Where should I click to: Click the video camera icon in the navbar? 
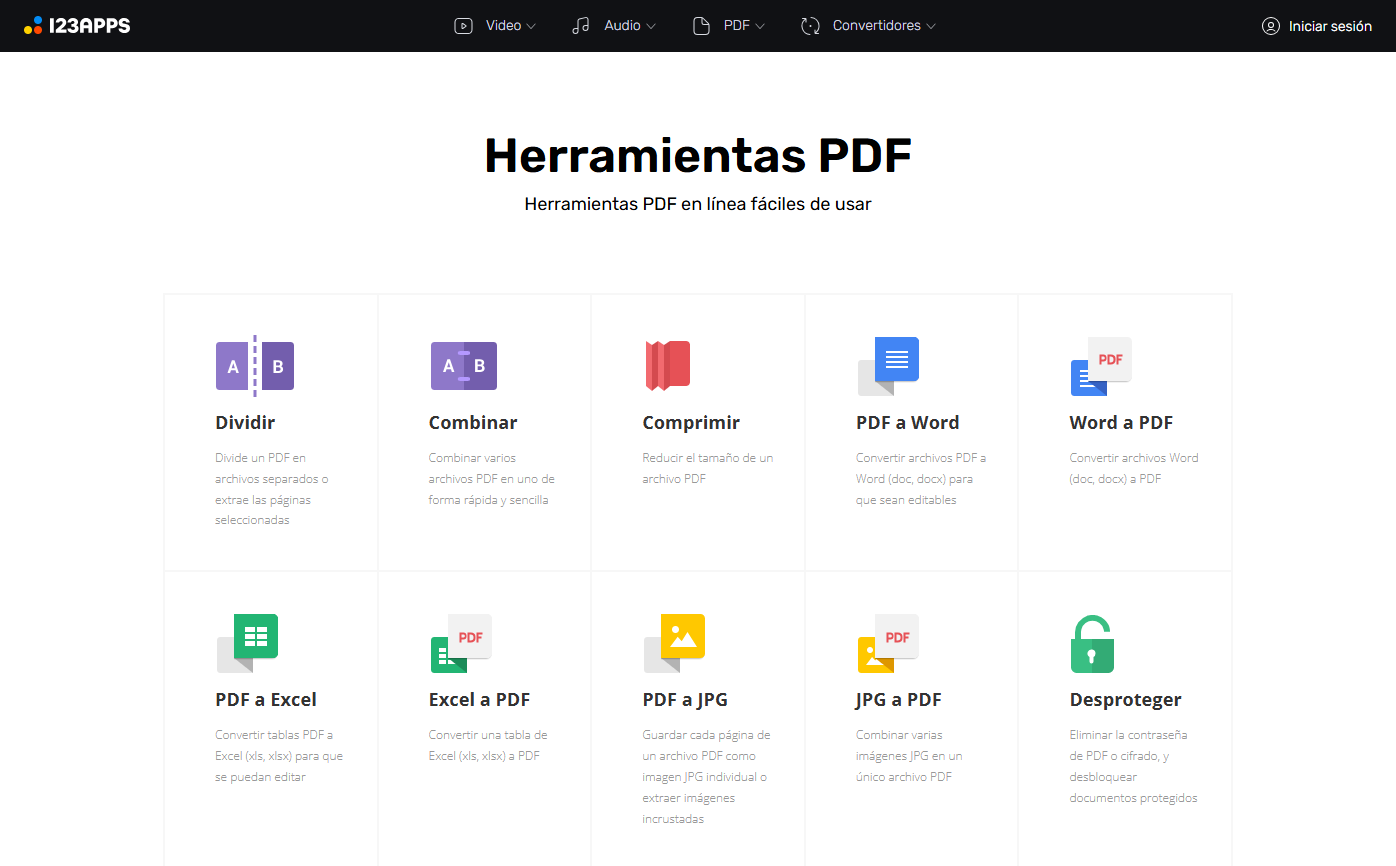pos(463,25)
